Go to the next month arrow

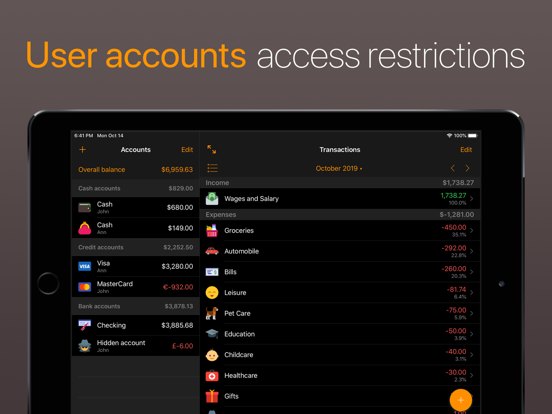pyautogui.click(x=468, y=168)
